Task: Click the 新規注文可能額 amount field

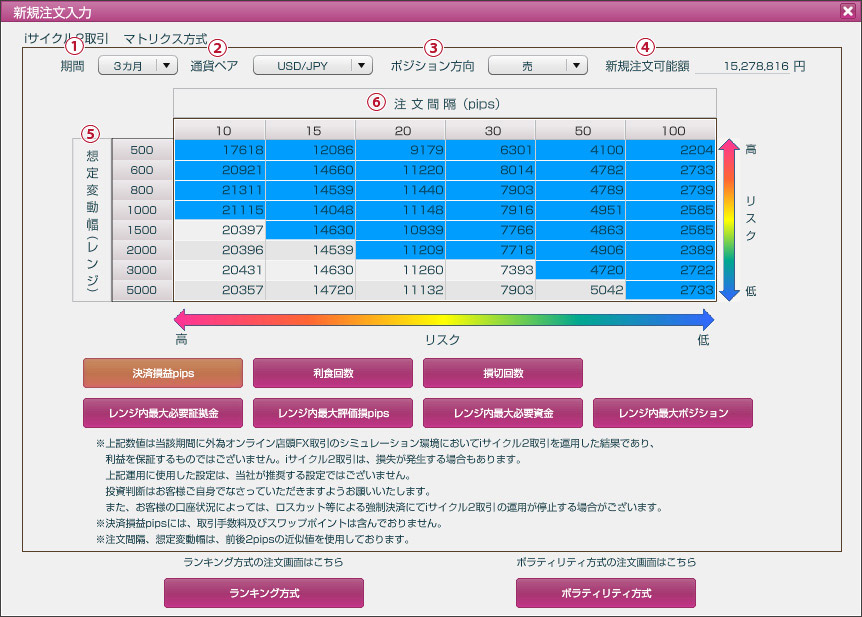Action: coord(750,66)
